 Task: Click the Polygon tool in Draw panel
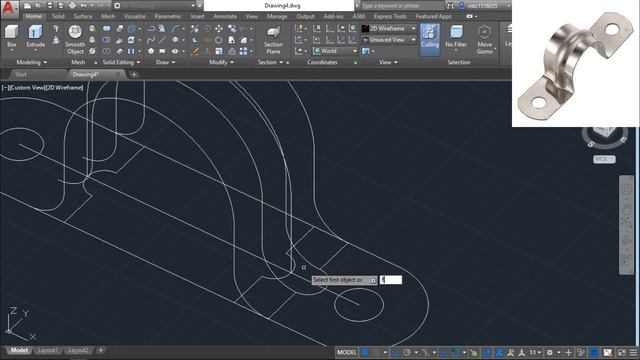151,51
